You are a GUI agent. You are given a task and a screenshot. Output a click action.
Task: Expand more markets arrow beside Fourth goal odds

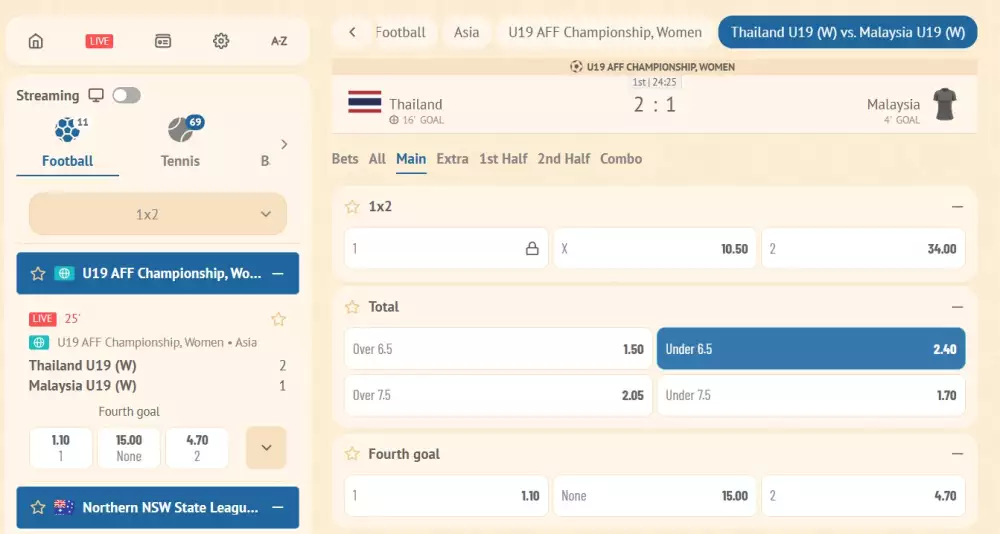pyautogui.click(x=266, y=448)
